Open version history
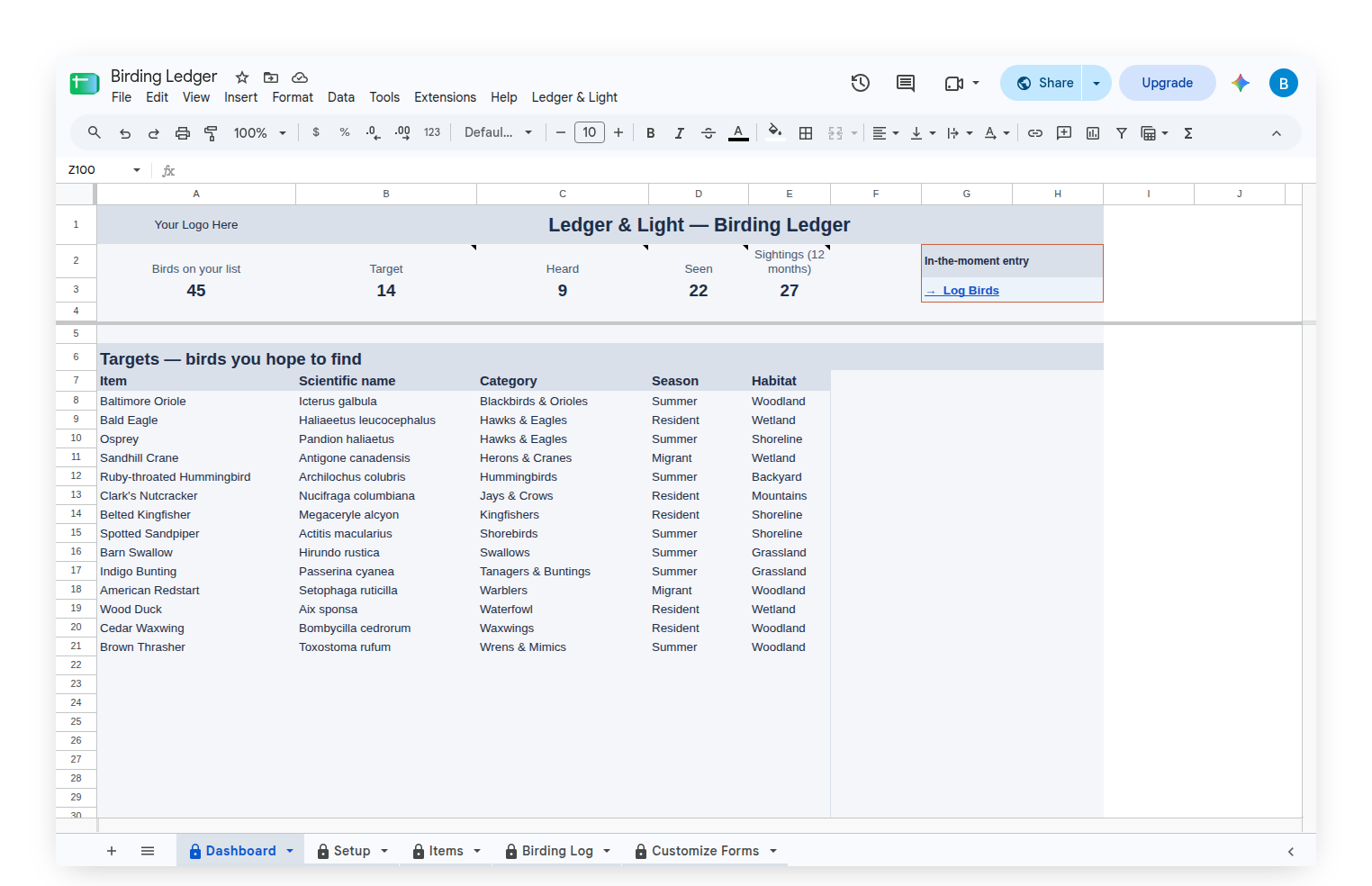The height and width of the screenshot is (886, 1372). point(861,83)
